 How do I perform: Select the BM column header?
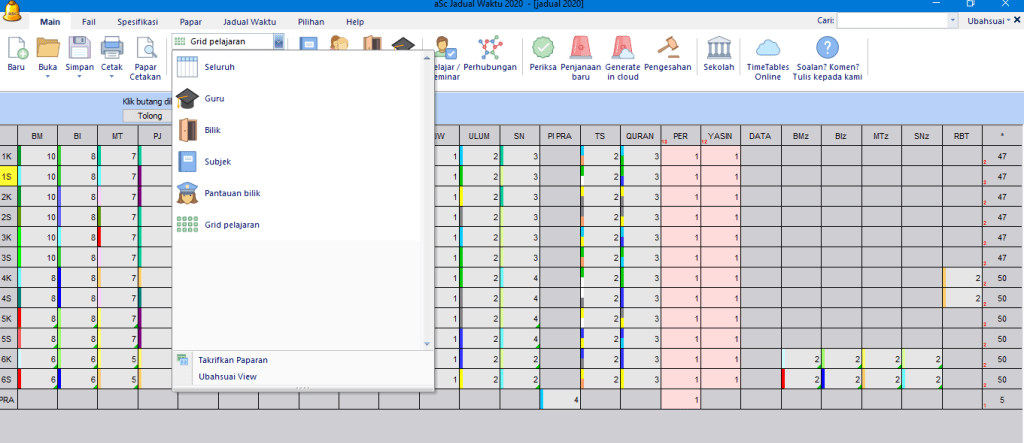38,136
